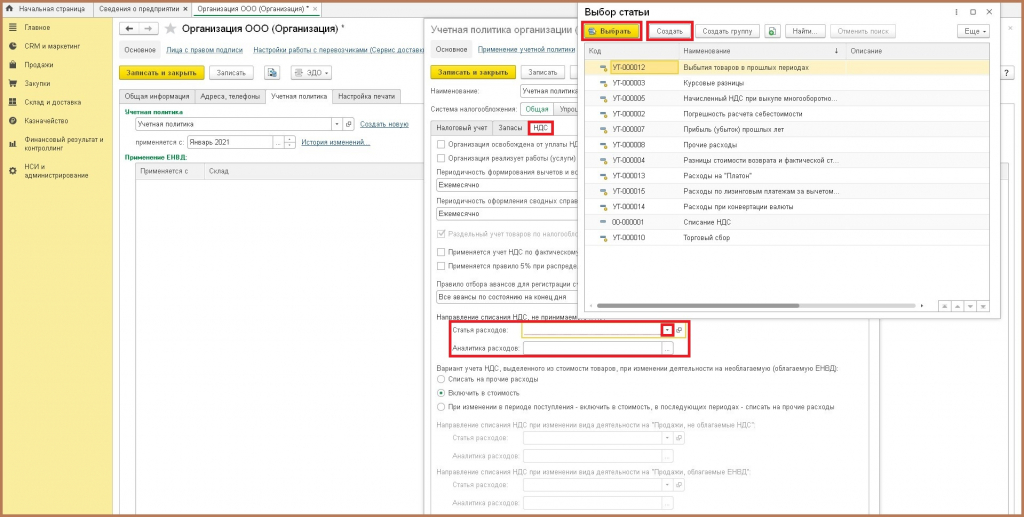This screenshot has width=1024, height=517.
Task: Click the green refresh icon in Выбор статьи
Action: coord(772,31)
